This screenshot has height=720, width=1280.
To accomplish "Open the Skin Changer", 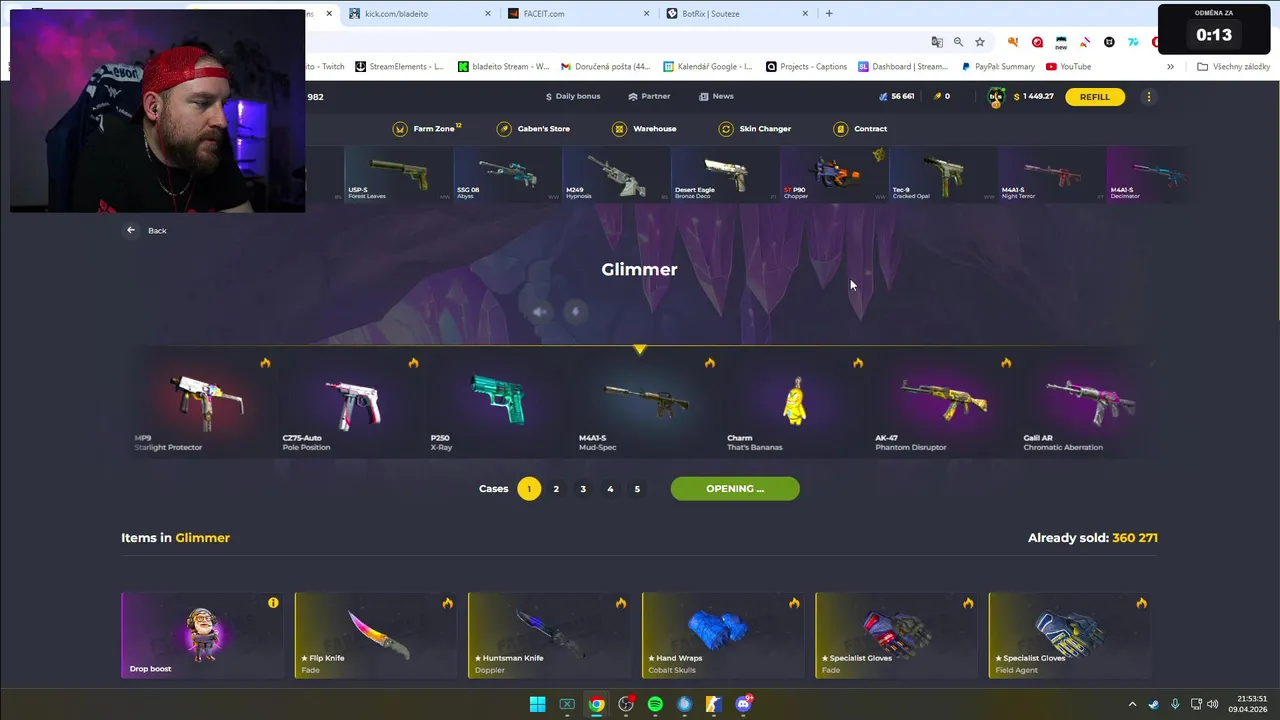I will tap(755, 129).
